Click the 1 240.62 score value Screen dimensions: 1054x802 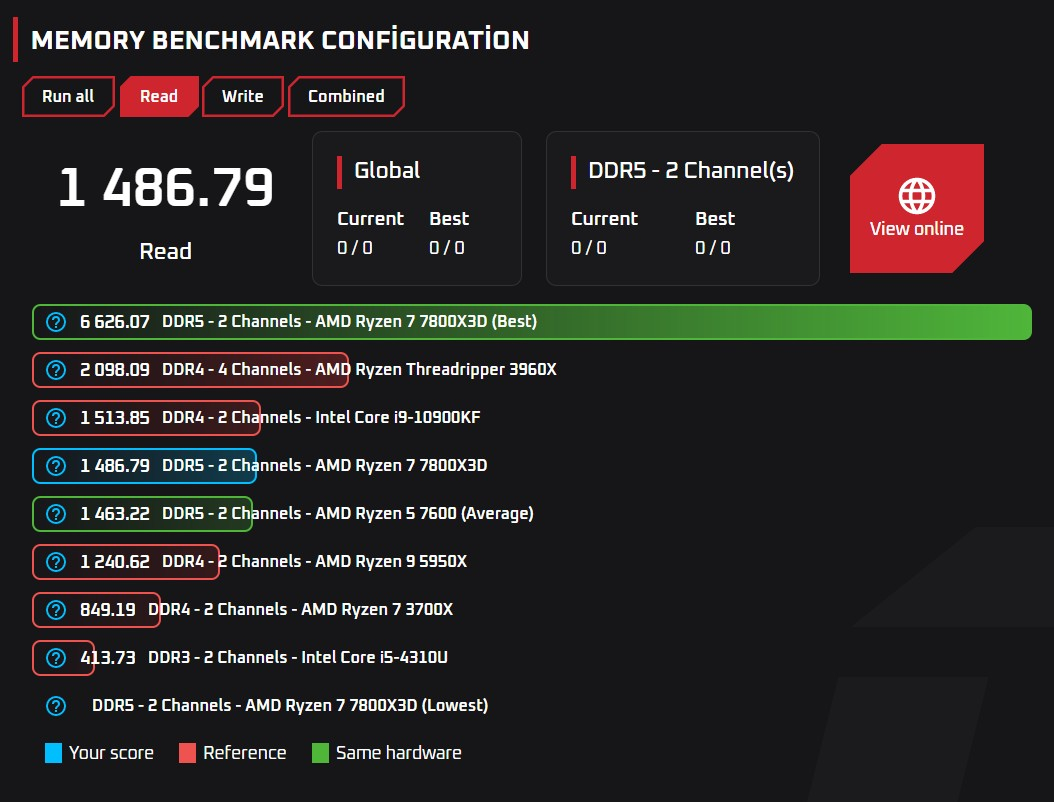pos(115,562)
